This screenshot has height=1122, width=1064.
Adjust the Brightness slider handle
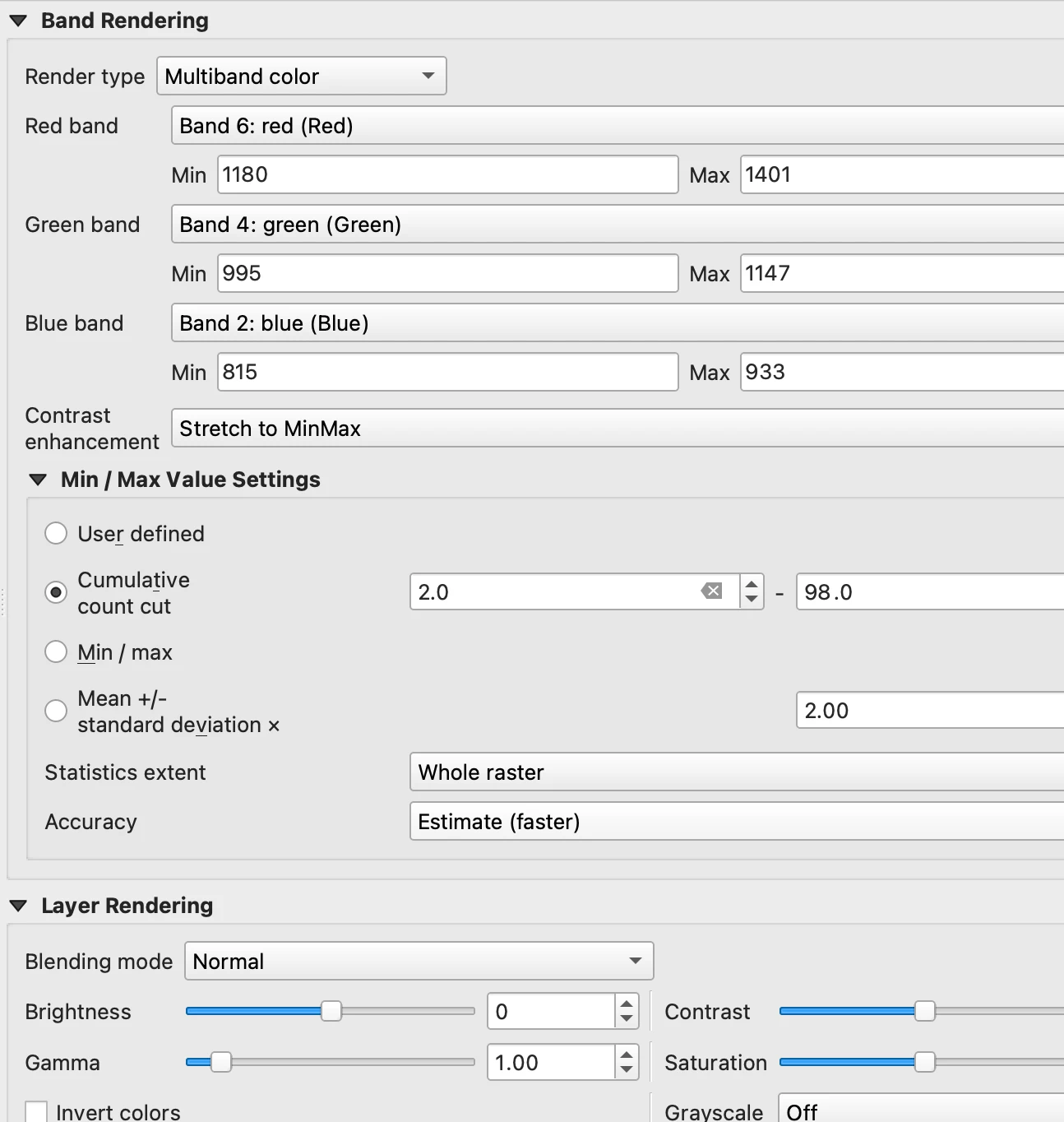tap(331, 1011)
